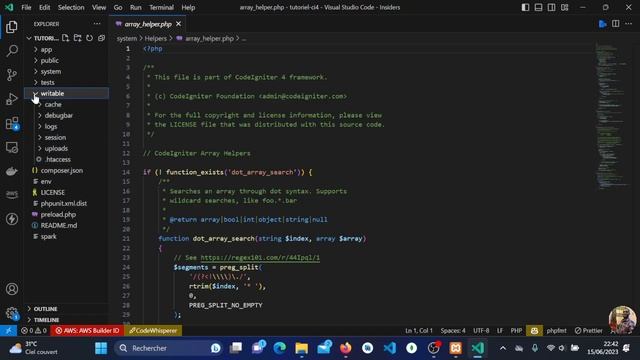Open the Explorer view in activity bar
Screen dimensions: 640x360
(12, 27)
